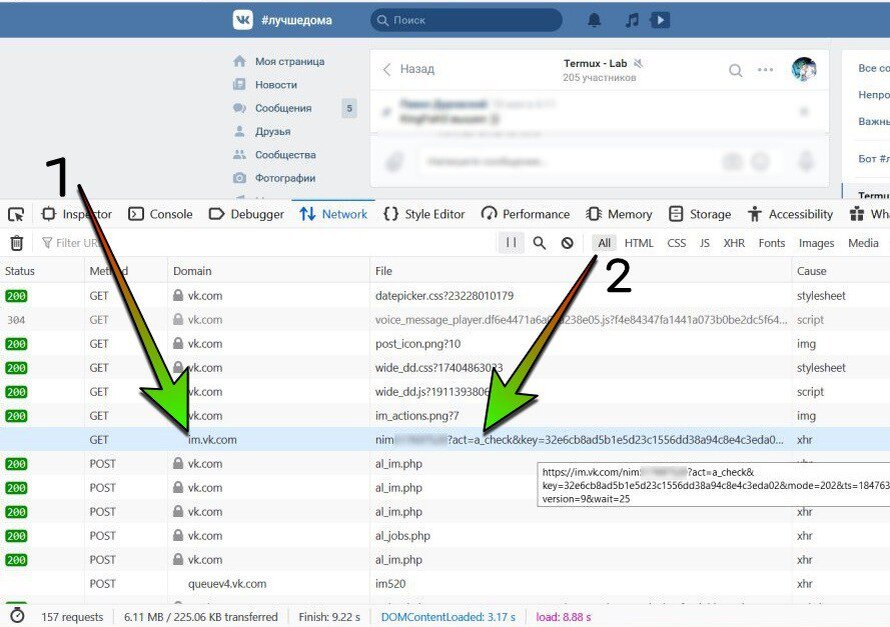Open the notifications bell icon
This screenshot has height=627, width=890.
point(594,20)
